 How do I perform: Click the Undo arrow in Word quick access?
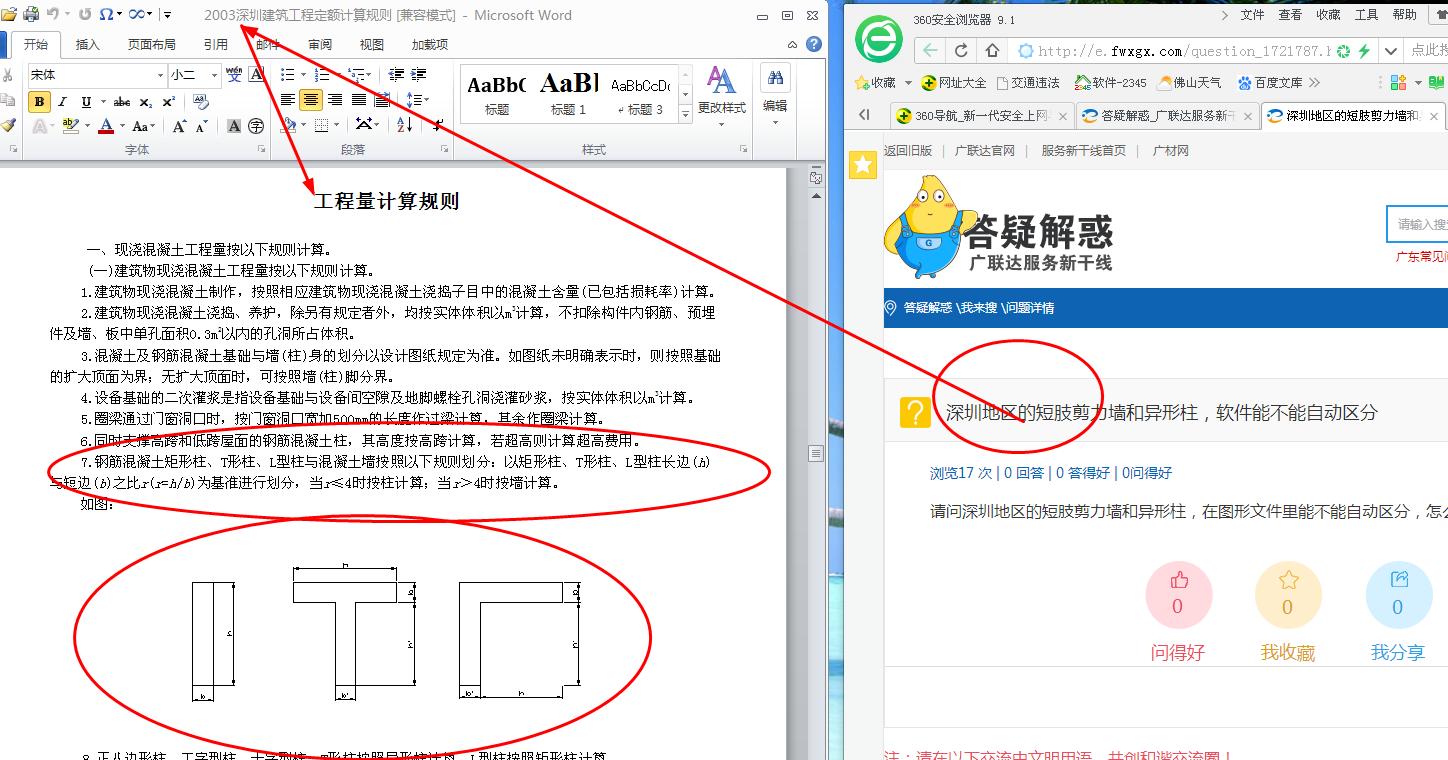pyautogui.click(x=52, y=15)
